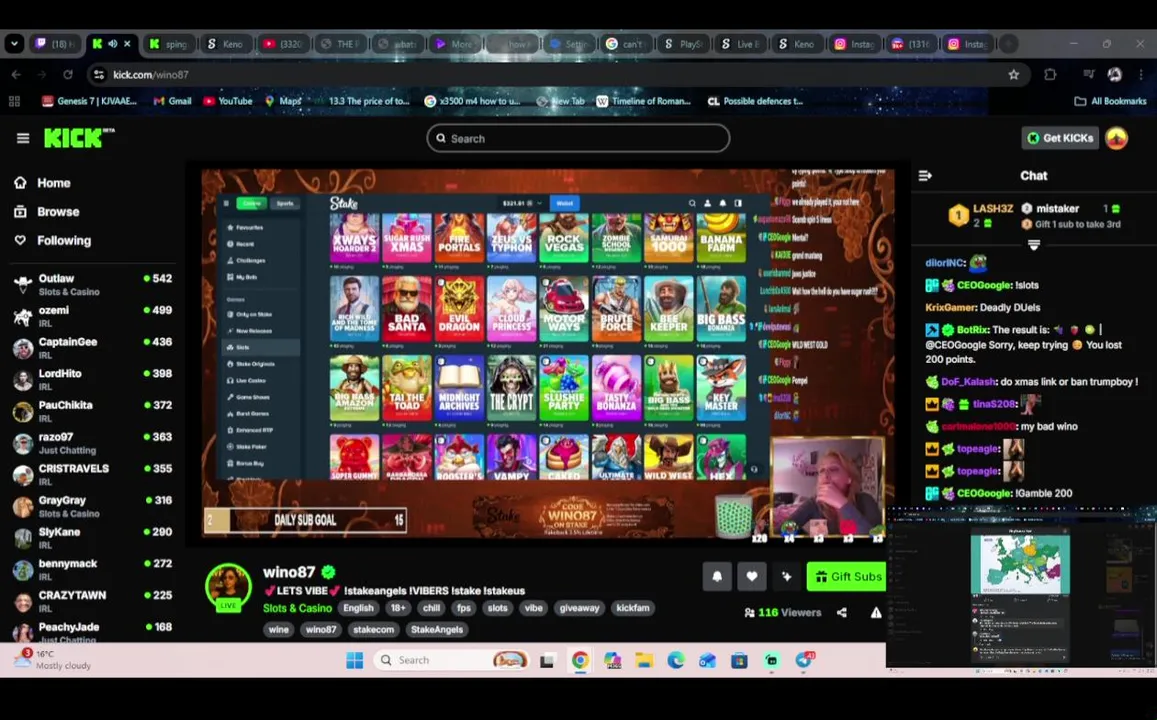Open Outlaw's channel in the sidebar
Image resolution: width=1157 pixels, height=720 pixels.
tap(92, 284)
